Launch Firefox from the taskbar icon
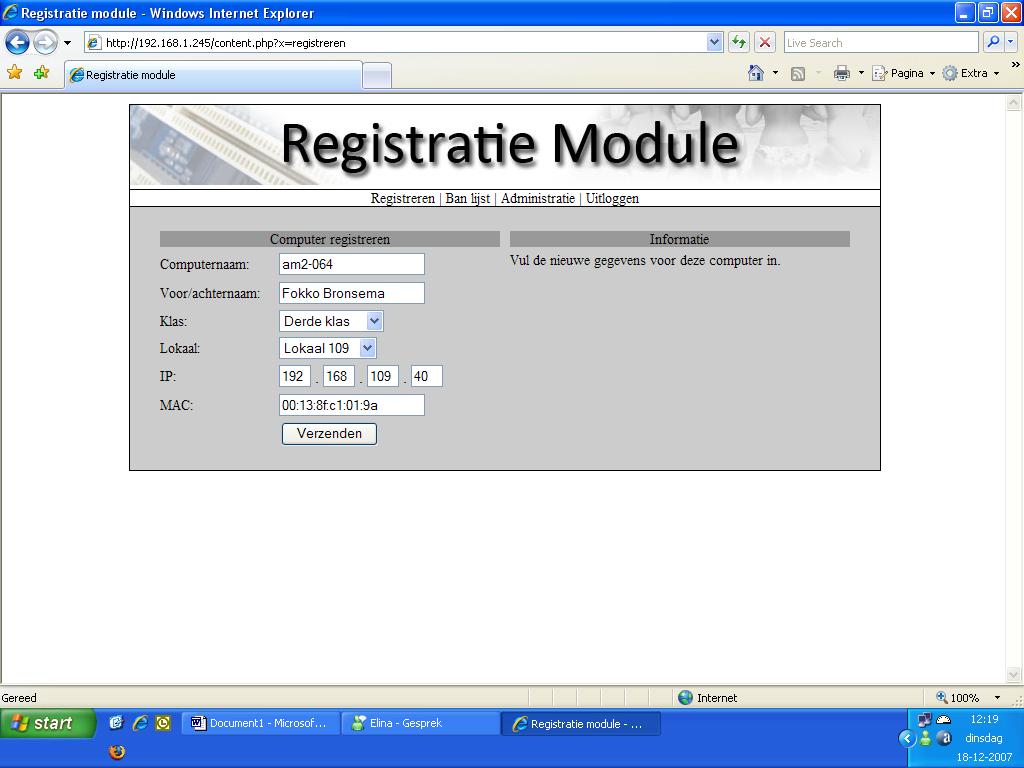This screenshot has height=768, width=1024. pos(117,751)
